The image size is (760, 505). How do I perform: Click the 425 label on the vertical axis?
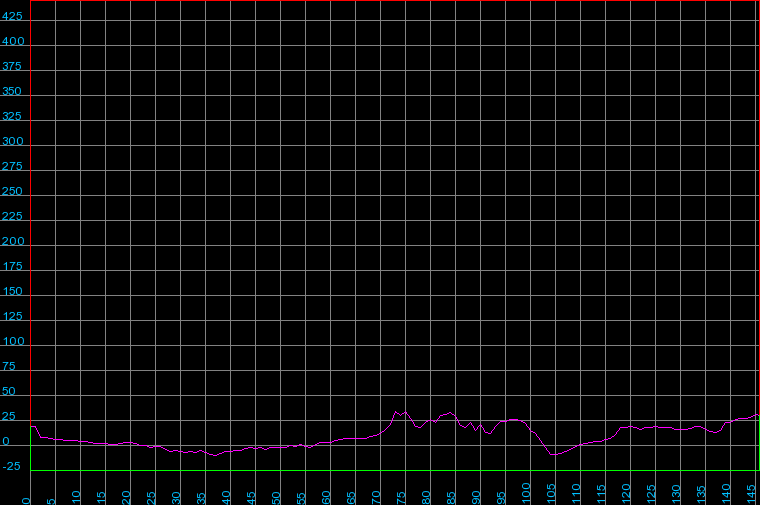point(12,17)
